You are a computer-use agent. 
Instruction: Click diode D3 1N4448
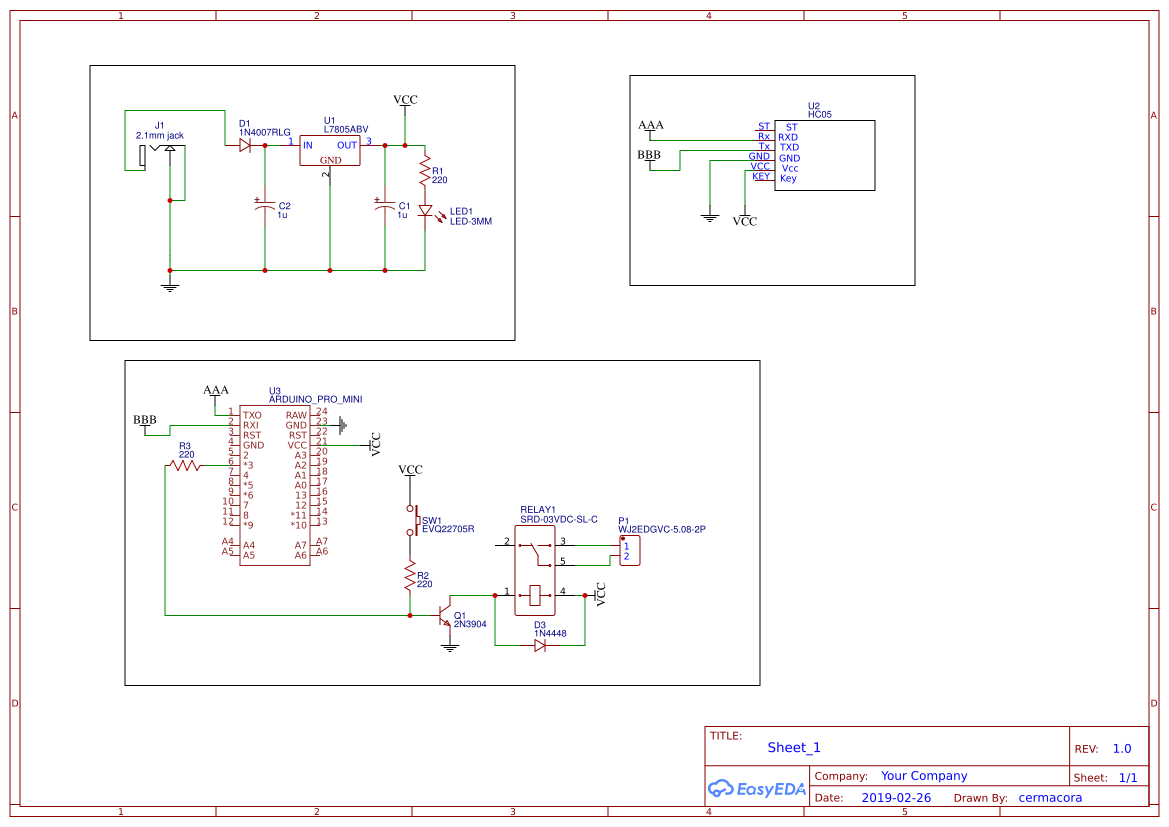pos(541,645)
